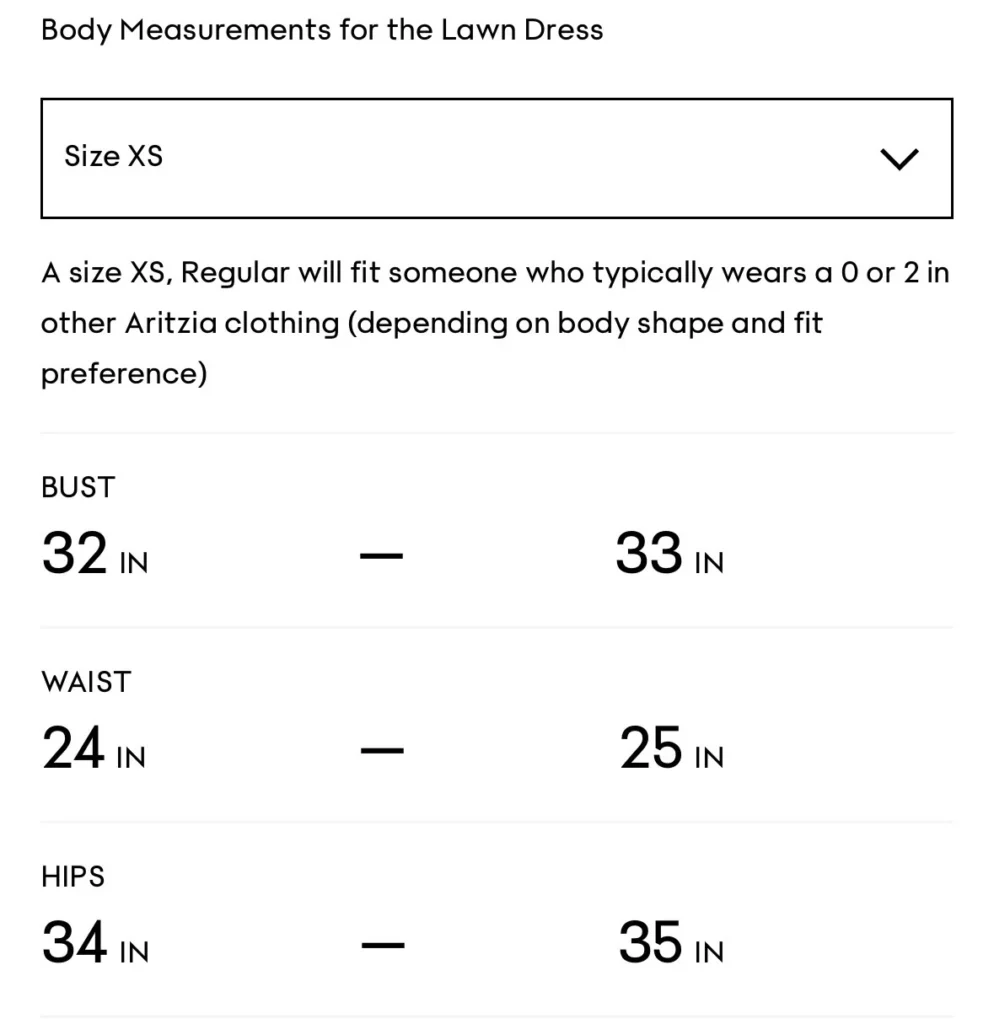Click the 'Size XS' label text

point(113,156)
